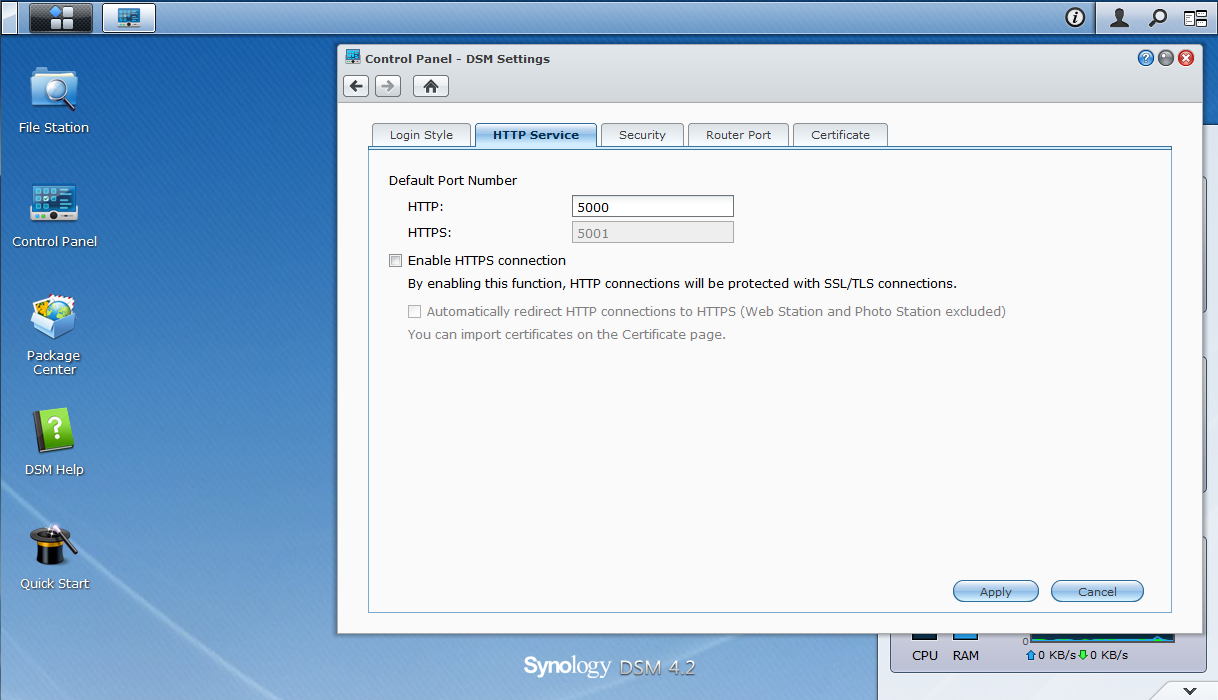The height and width of the screenshot is (700, 1218).
Task: Open the information notifications icon
Action: pos(1075,17)
